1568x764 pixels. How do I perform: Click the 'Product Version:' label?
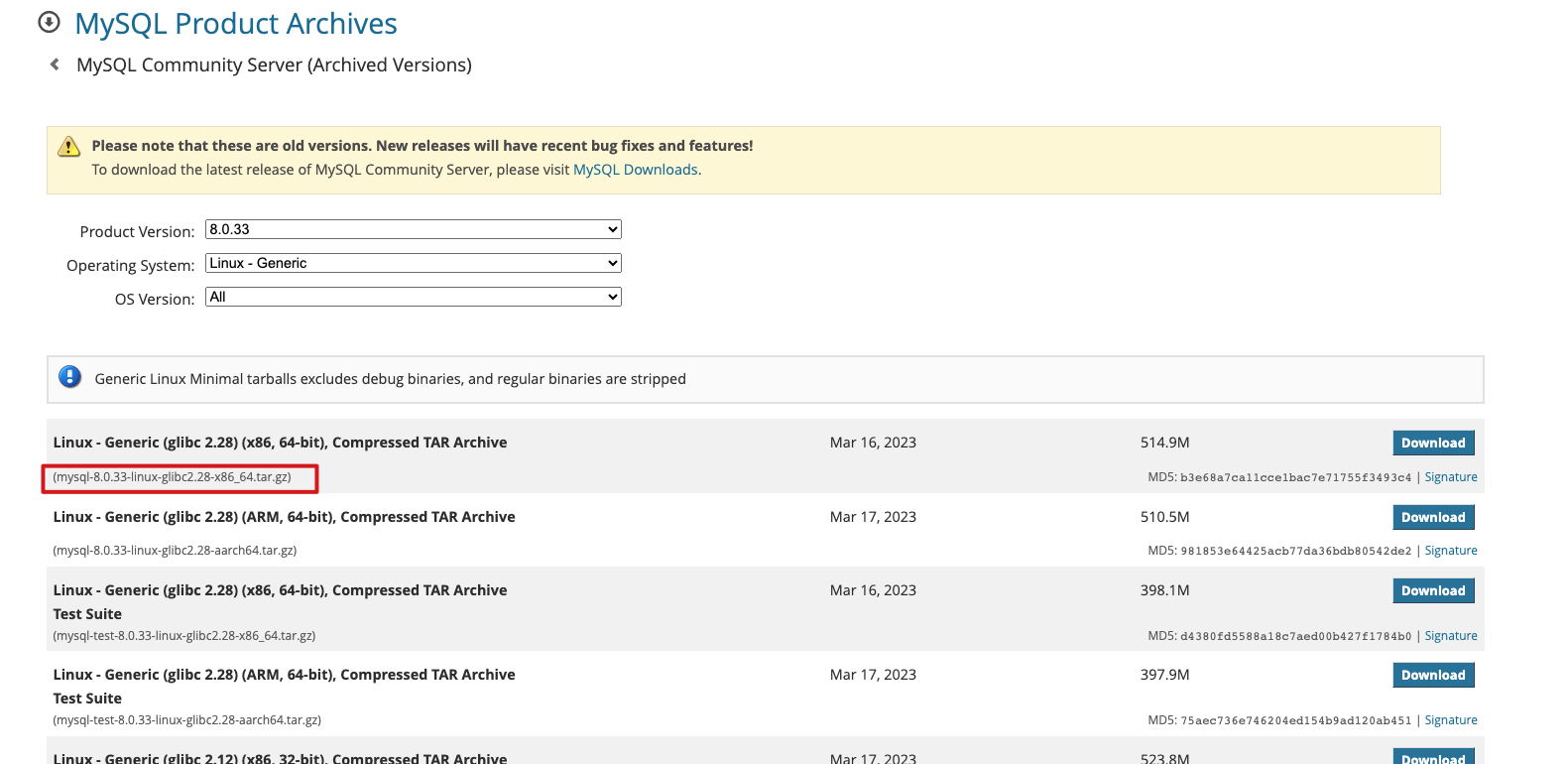pyautogui.click(x=137, y=231)
